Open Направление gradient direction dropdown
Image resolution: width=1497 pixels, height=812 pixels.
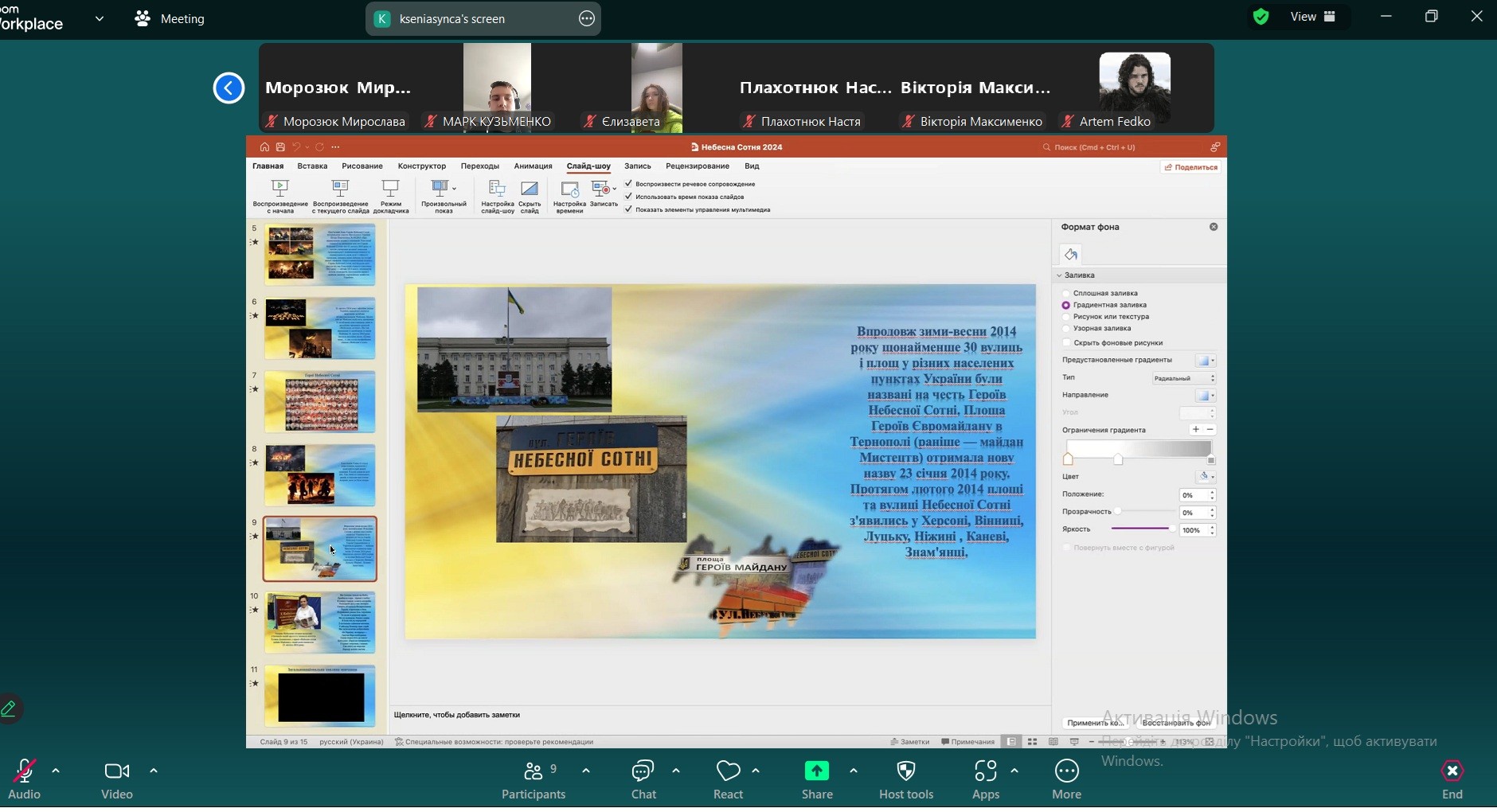pyautogui.click(x=1206, y=396)
